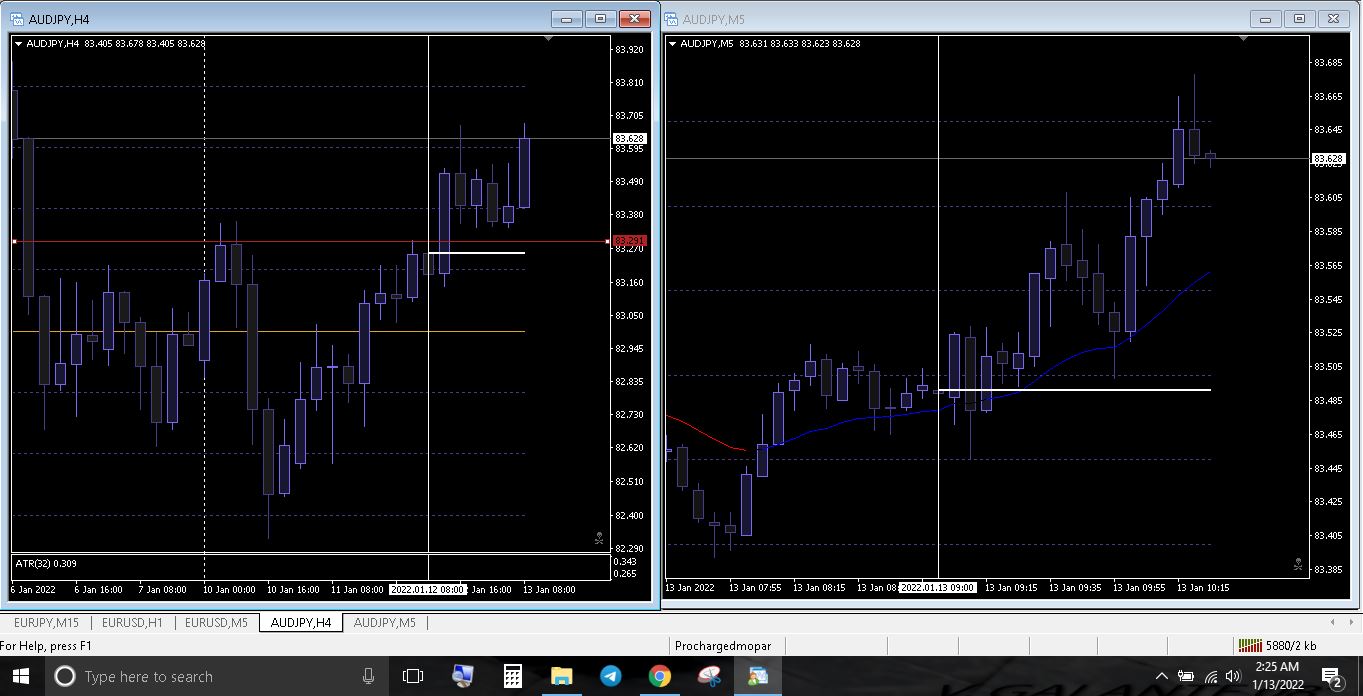This screenshot has height=696, width=1363.
Task: Select the white horizontal line on the M5 chart
Action: [1074, 390]
